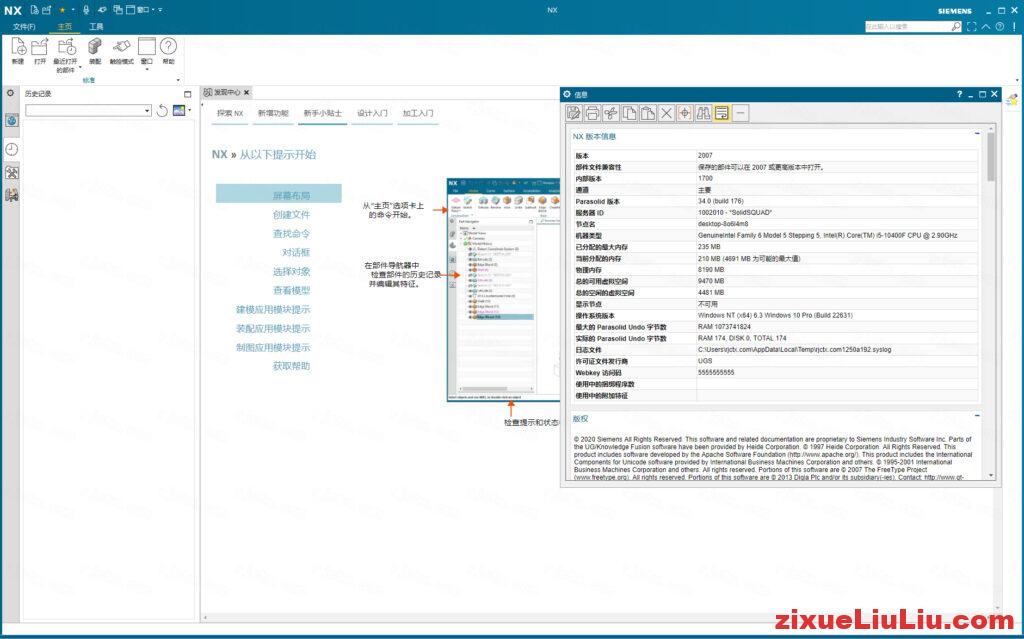
Task: Select the 新增功能 tab
Action: pos(273,113)
